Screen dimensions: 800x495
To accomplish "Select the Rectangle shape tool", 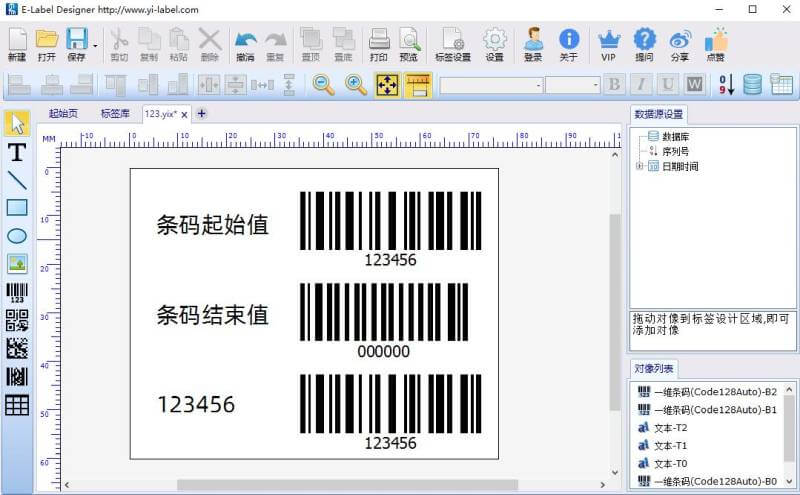I will 17,208.
